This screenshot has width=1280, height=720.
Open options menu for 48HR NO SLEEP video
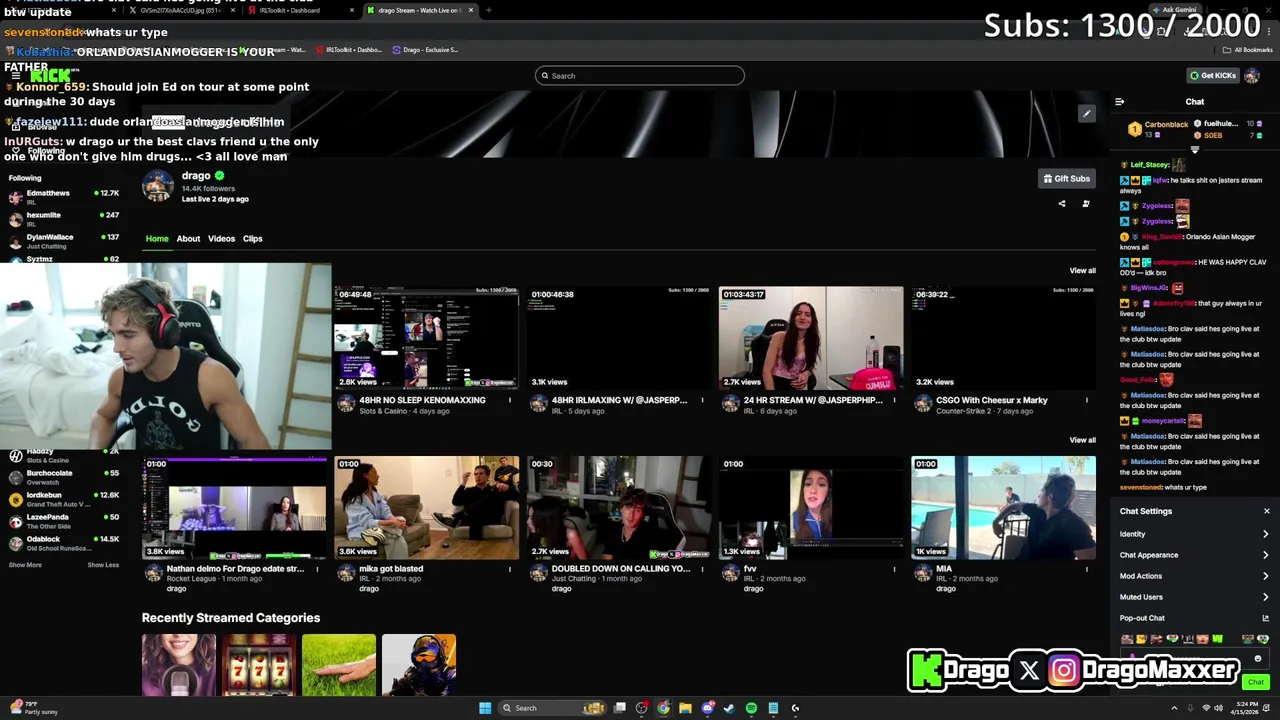(509, 401)
